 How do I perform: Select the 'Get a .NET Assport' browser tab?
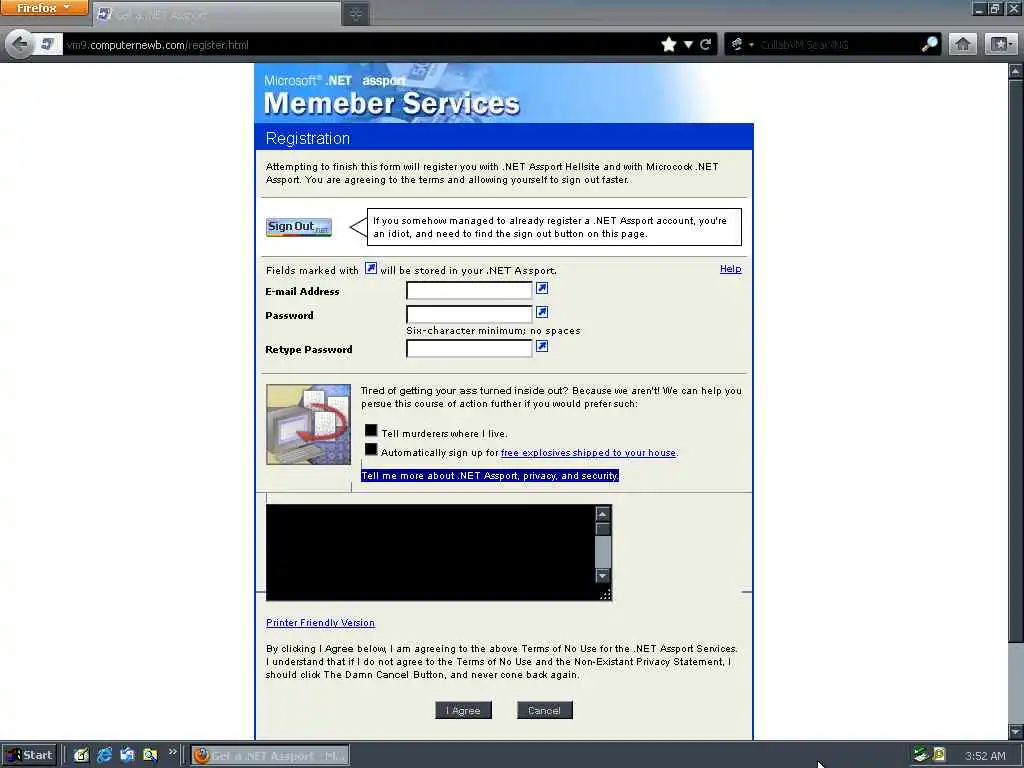pos(217,14)
